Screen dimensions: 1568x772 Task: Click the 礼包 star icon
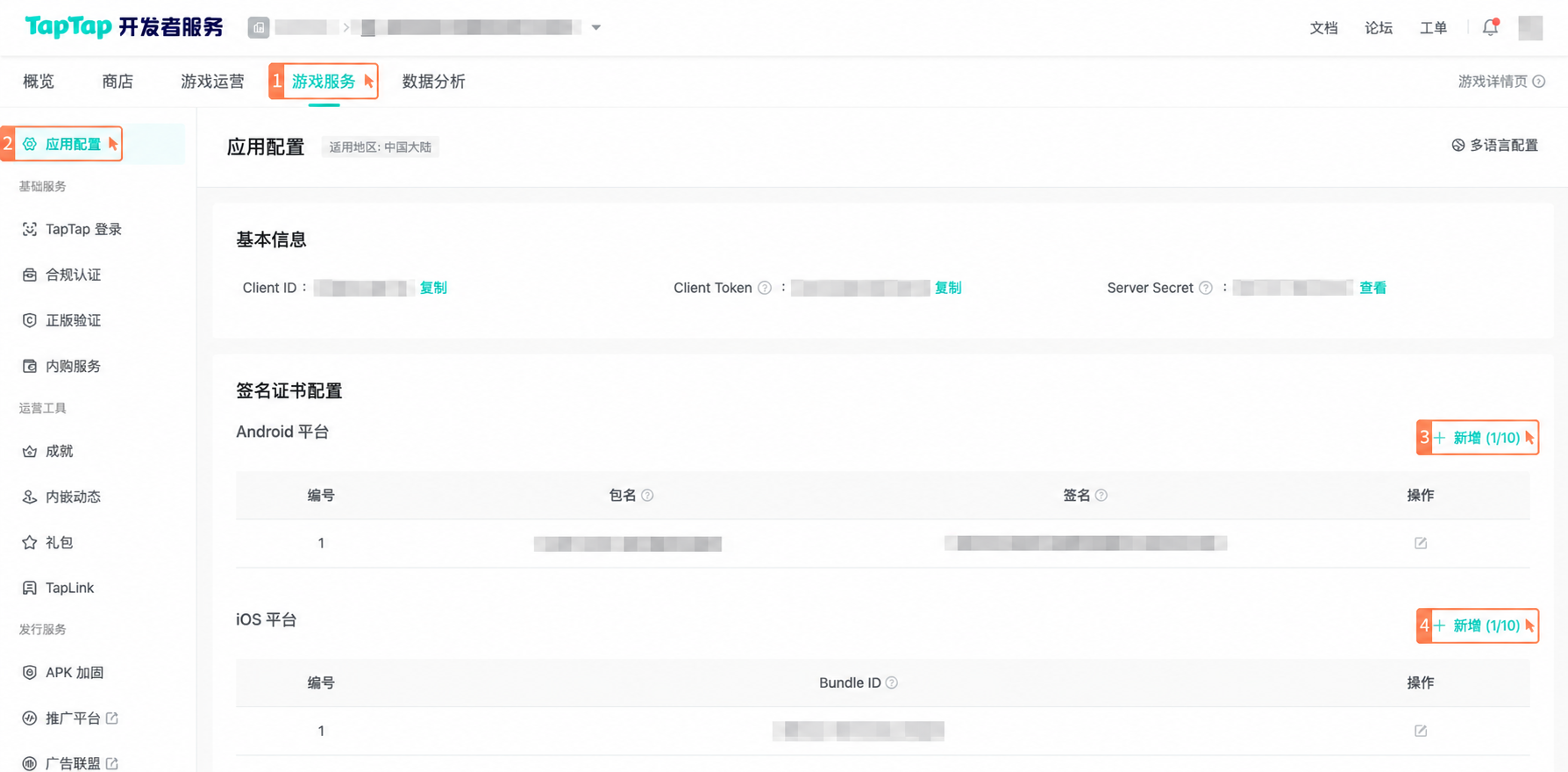pos(30,542)
